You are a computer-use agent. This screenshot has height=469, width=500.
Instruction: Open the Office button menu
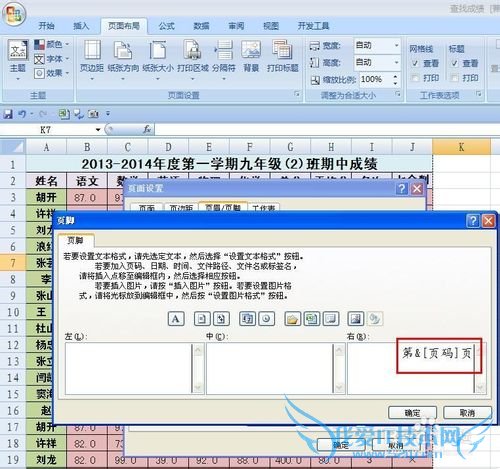point(14,13)
